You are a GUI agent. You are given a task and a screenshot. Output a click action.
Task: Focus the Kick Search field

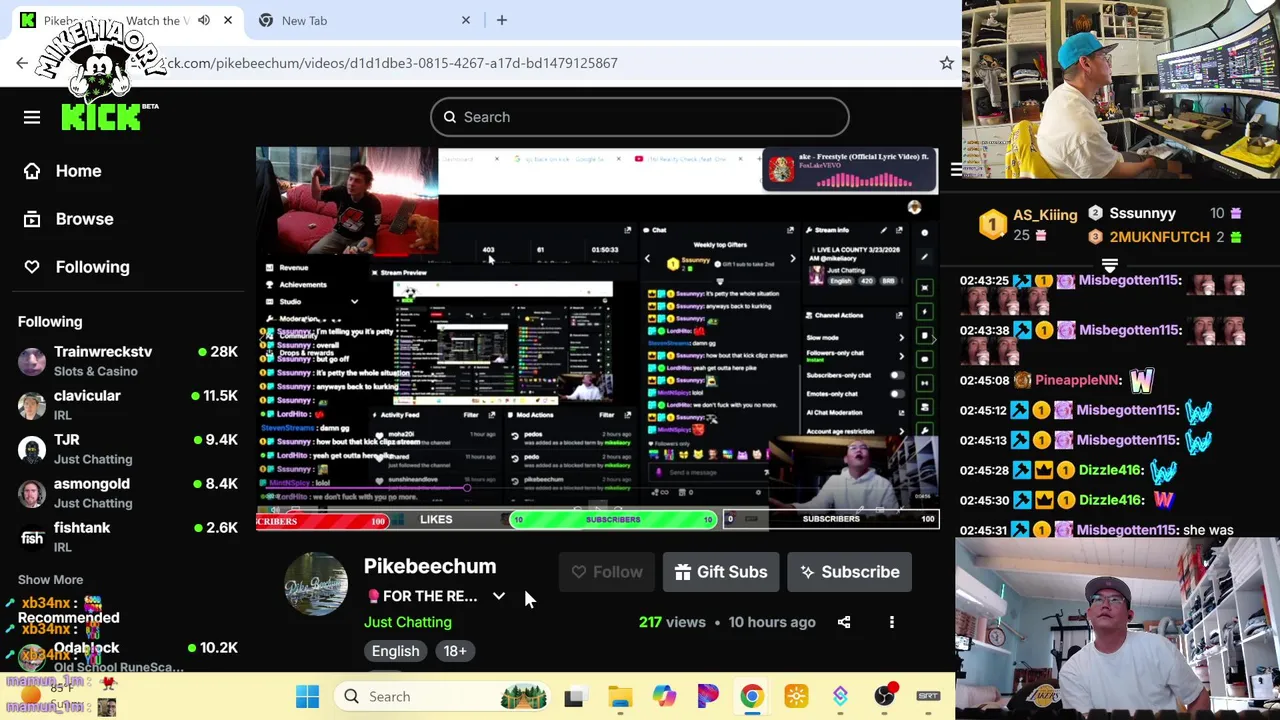640,117
